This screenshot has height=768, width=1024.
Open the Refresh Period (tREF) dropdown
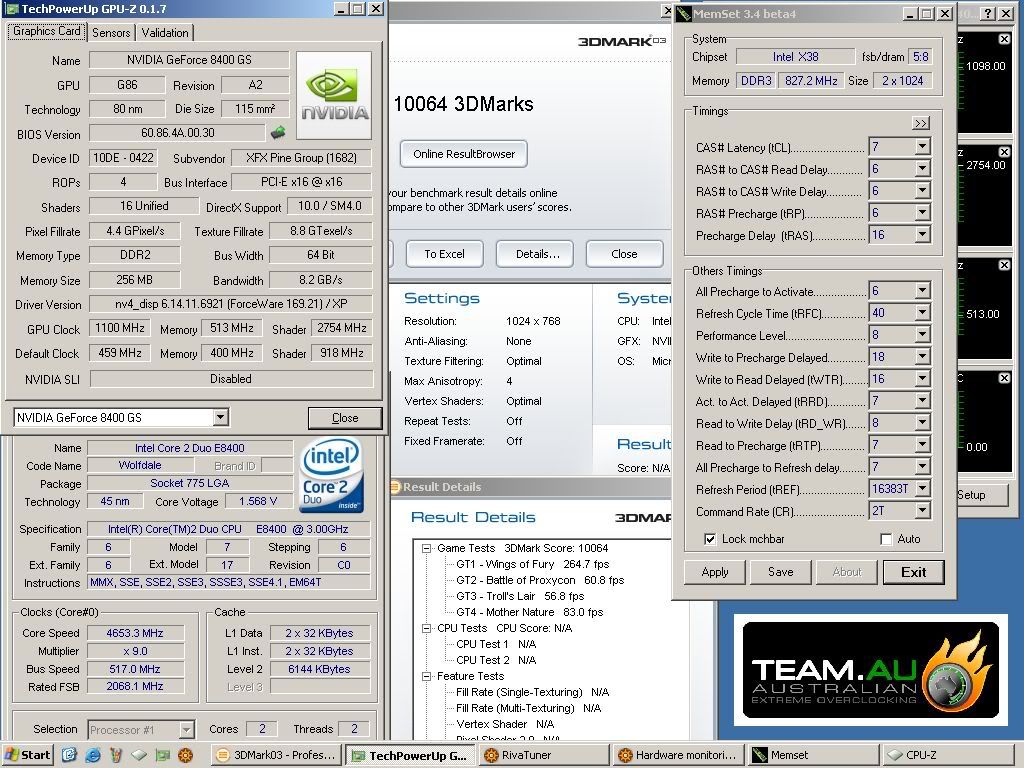tap(922, 488)
